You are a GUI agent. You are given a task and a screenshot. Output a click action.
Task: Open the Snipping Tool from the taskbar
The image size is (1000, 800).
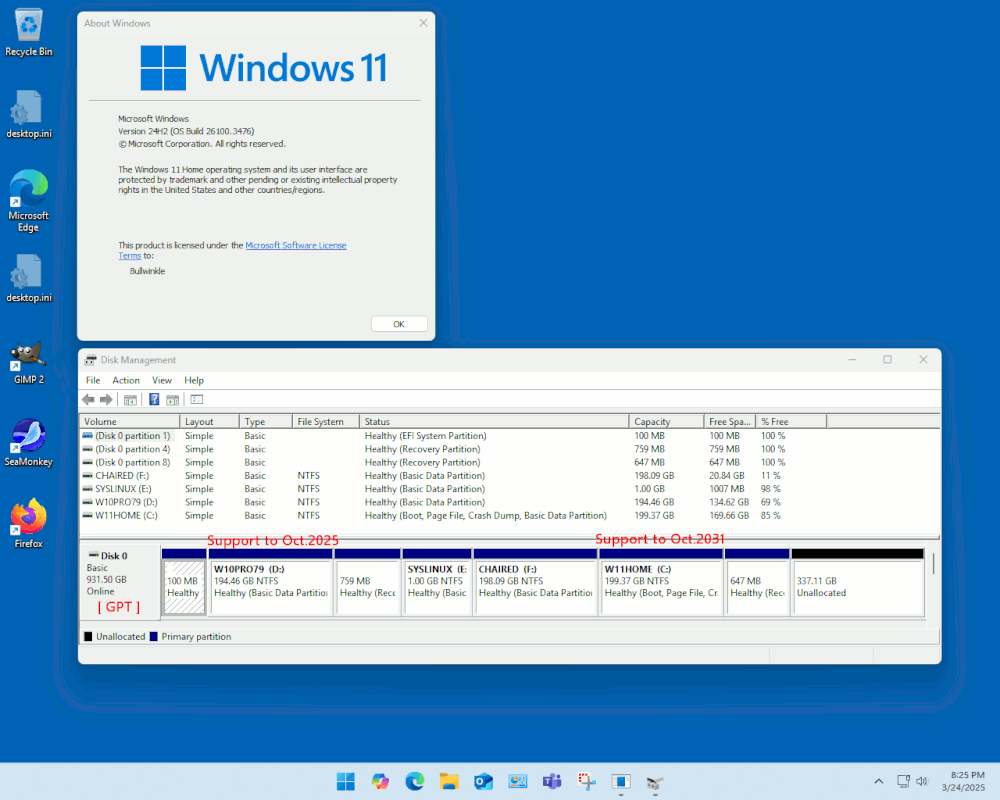point(587,781)
